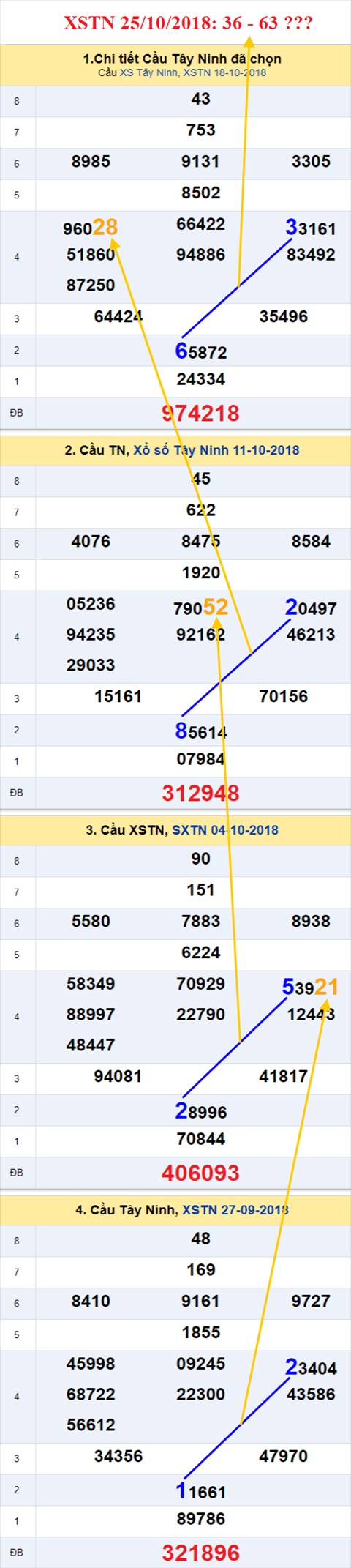Click the number 94081
351x1568 pixels.
pos(118,1077)
